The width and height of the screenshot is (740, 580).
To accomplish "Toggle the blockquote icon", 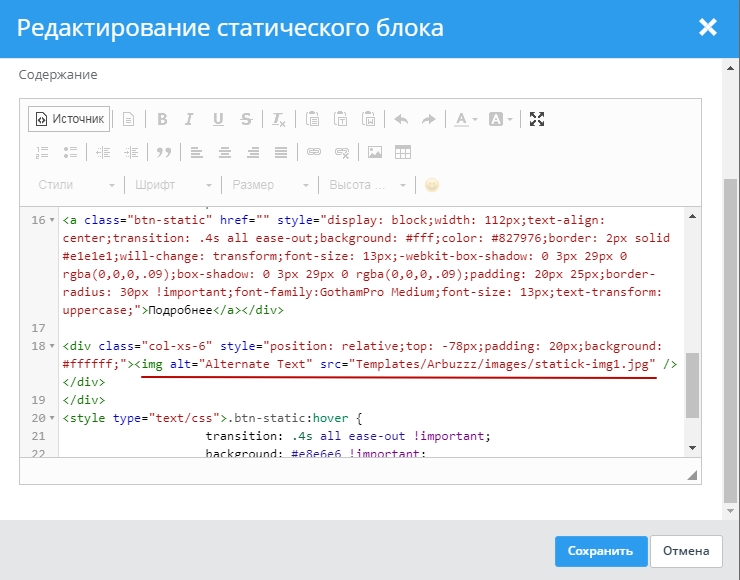I will [163, 152].
